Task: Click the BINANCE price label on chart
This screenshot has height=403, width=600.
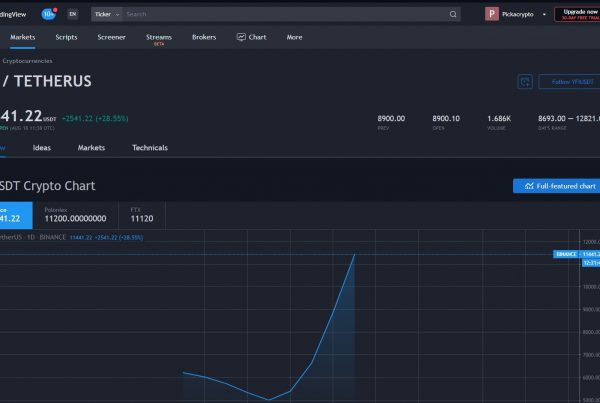Action: point(566,254)
